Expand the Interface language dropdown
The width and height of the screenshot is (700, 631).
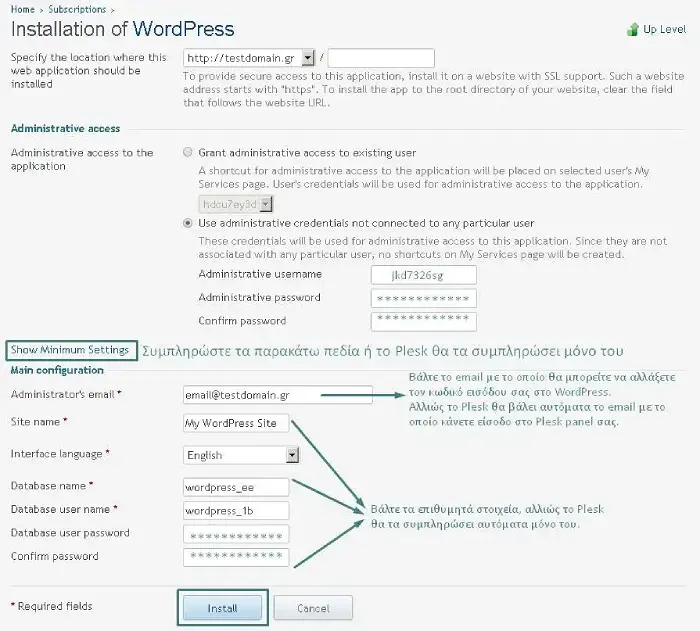[241, 455]
